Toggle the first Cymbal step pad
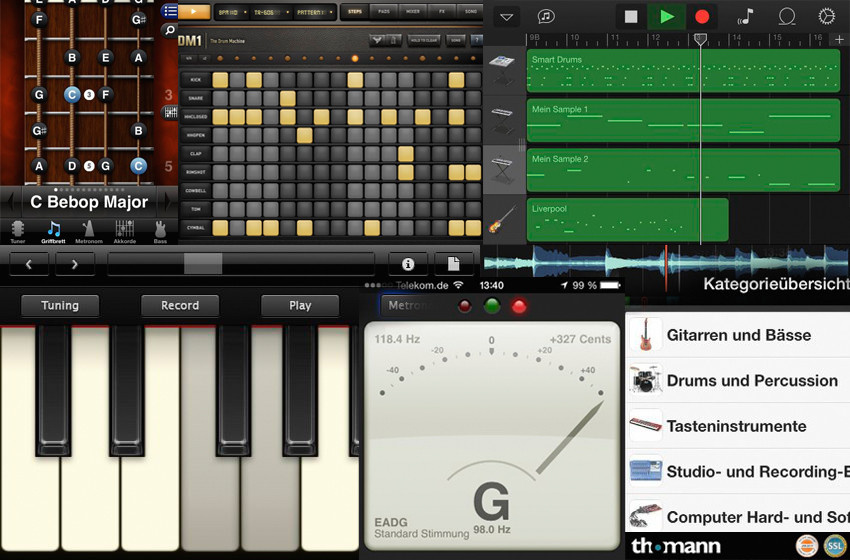The image size is (850, 560). click(x=220, y=227)
